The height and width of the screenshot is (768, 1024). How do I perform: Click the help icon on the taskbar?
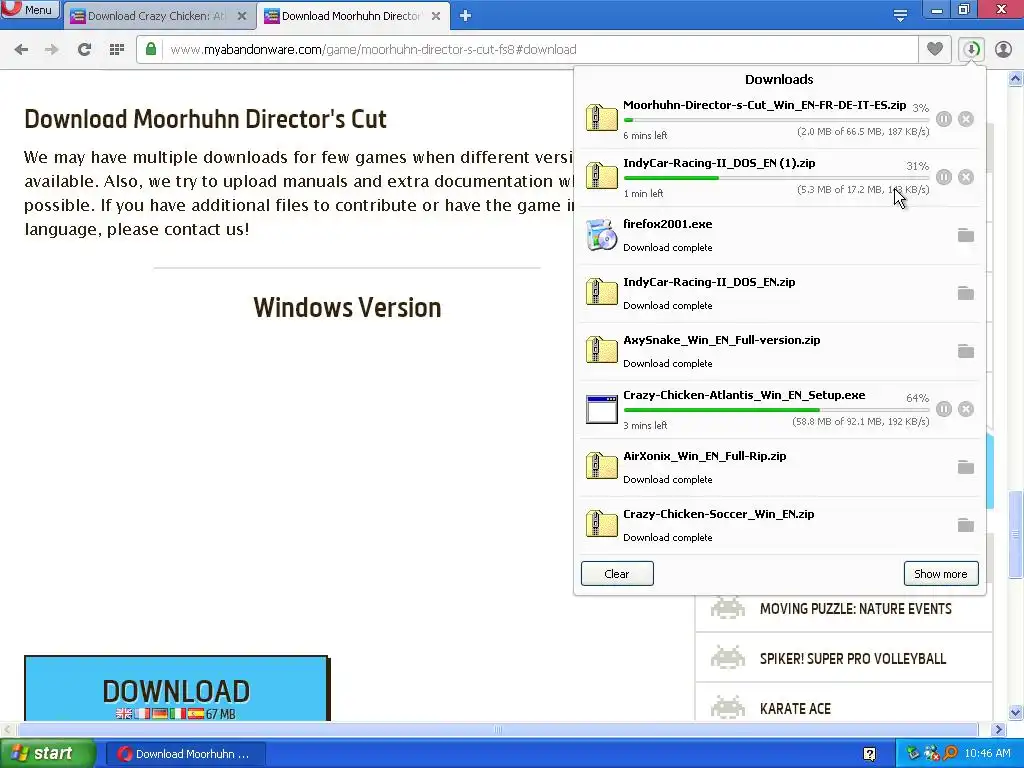point(869,754)
